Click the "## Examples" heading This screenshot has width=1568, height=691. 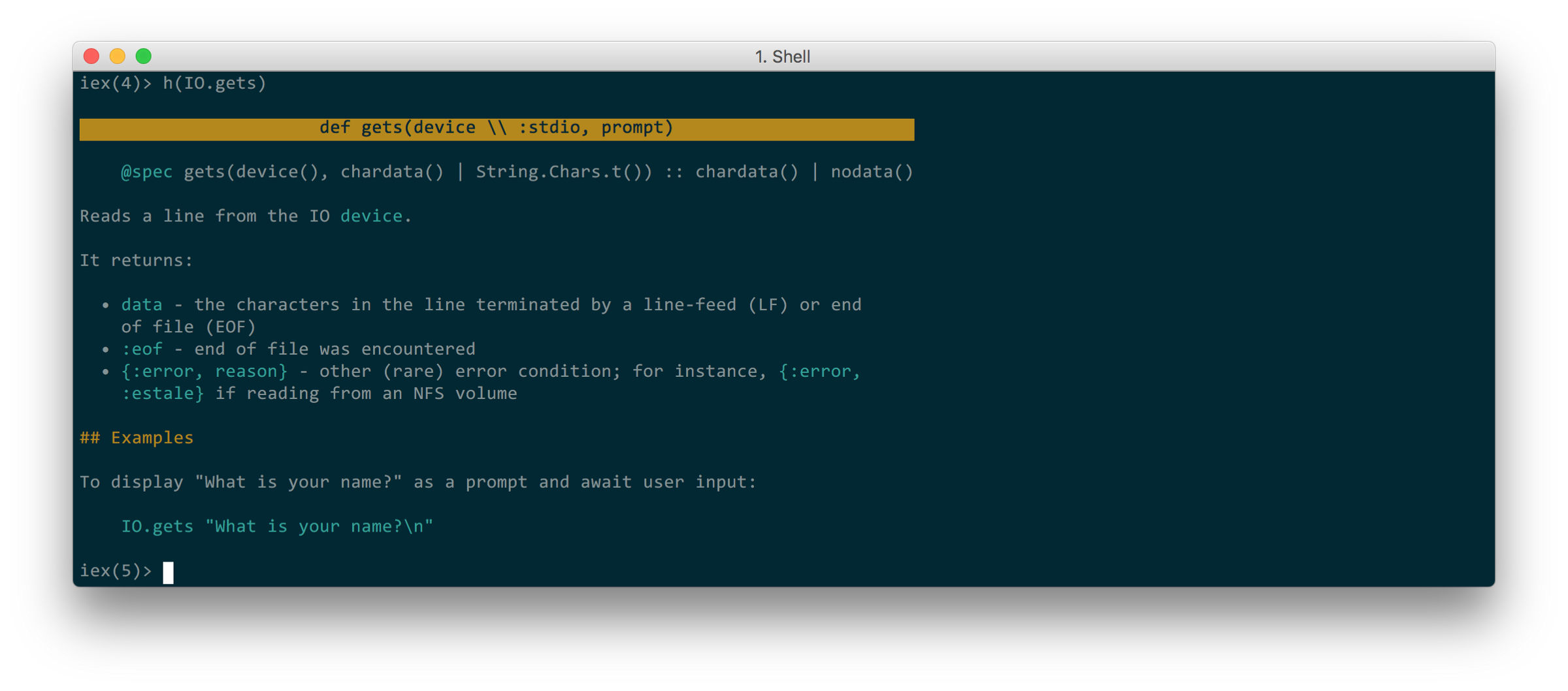click(x=137, y=438)
